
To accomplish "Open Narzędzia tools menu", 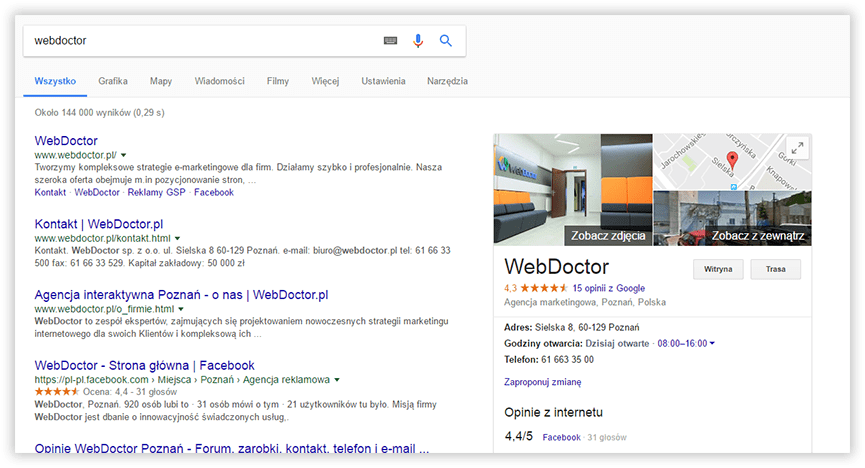I will point(447,81).
